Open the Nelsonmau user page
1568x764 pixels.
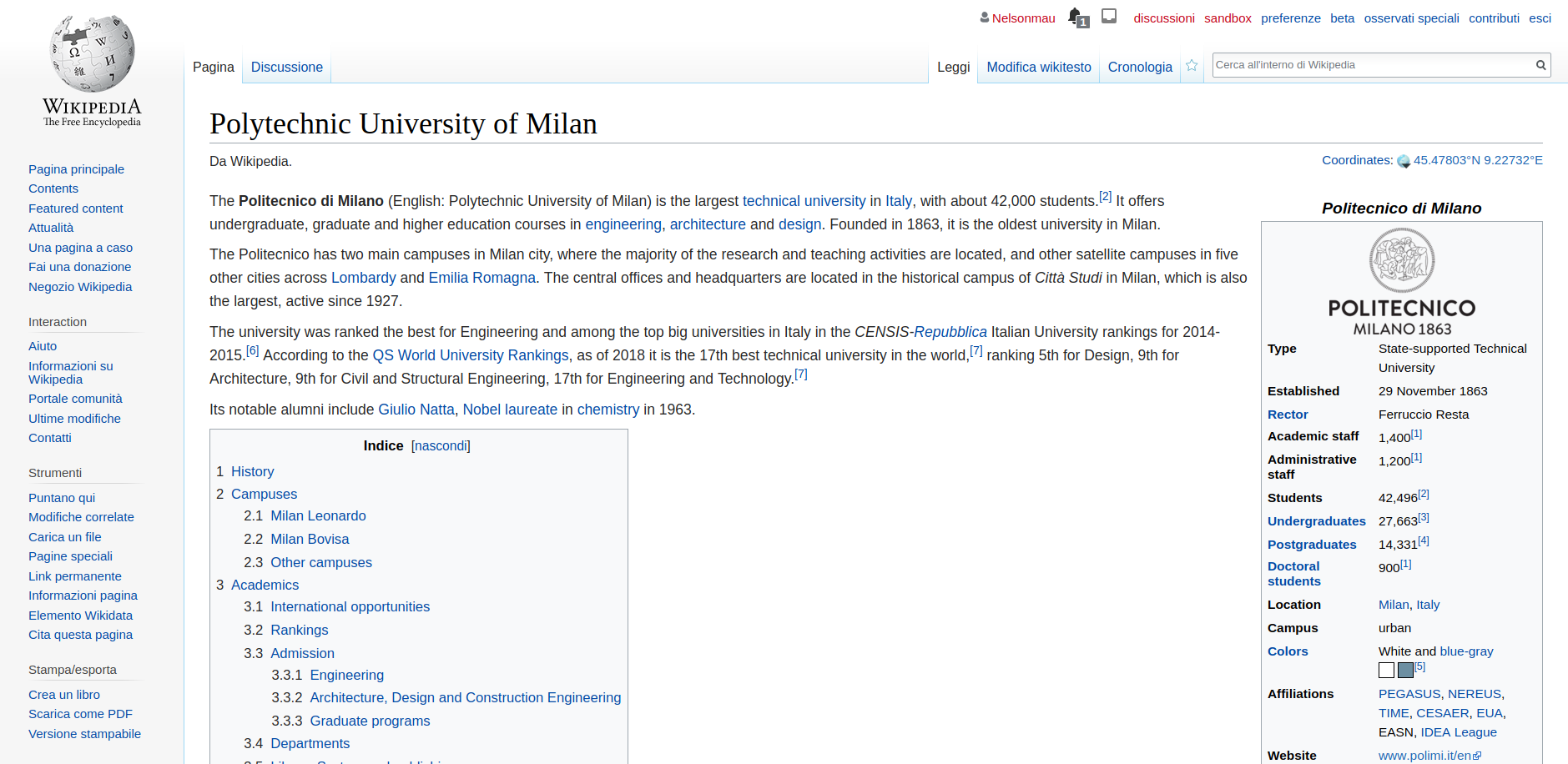click(1023, 18)
